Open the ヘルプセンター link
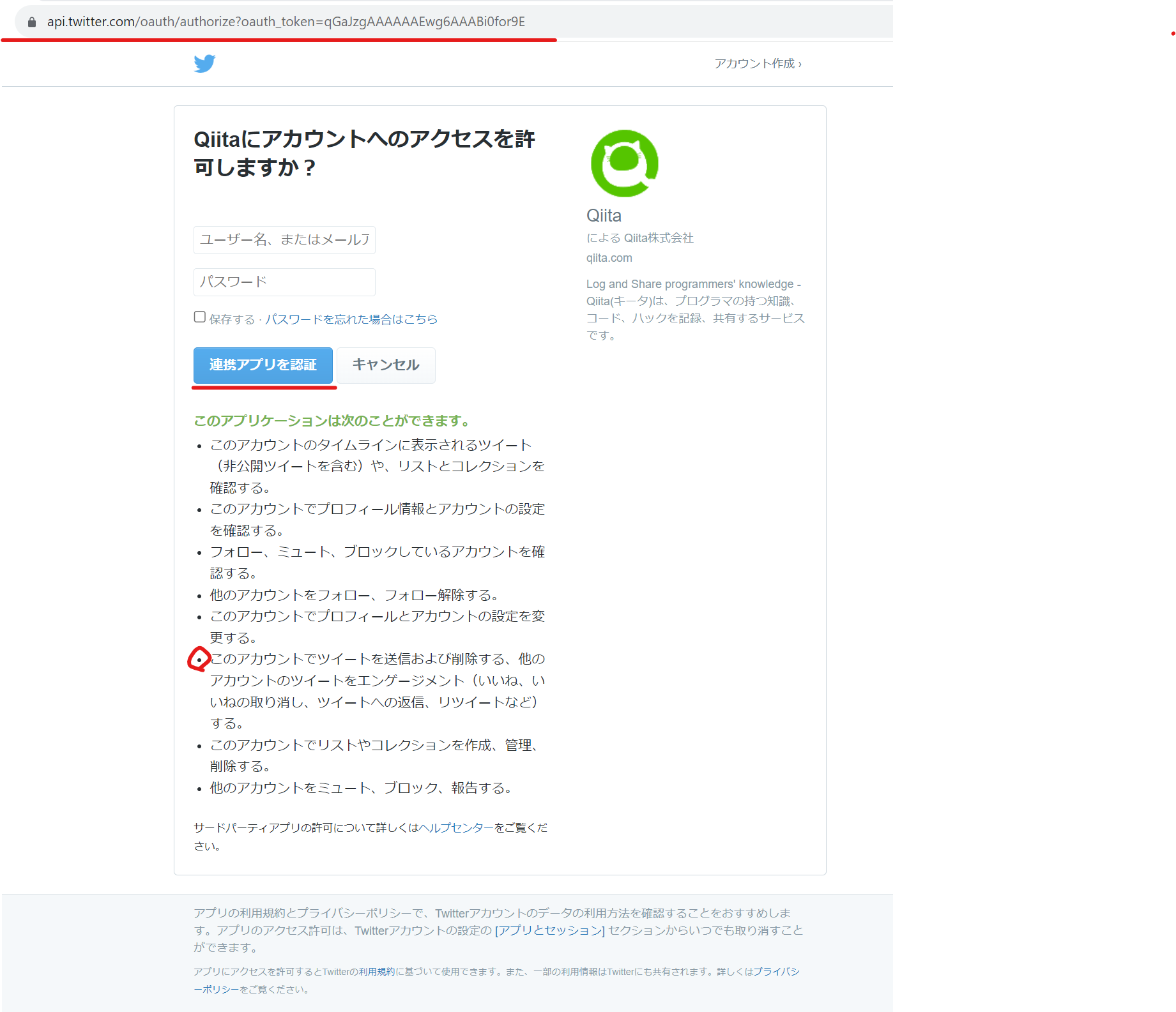The height and width of the screenshot is (1012, 1176). (x=456, y=828)
